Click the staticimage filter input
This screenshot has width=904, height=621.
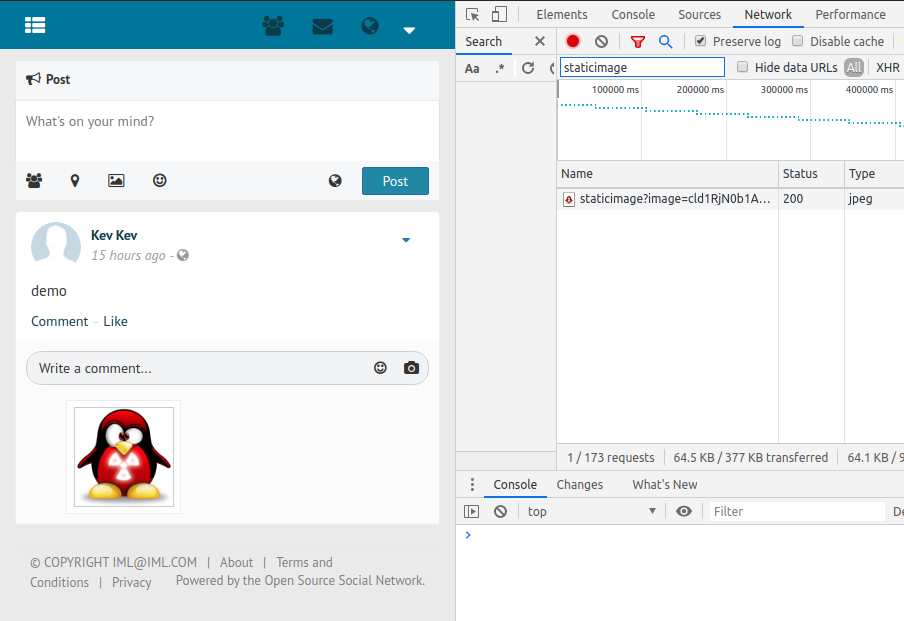[x=642, y=67]
